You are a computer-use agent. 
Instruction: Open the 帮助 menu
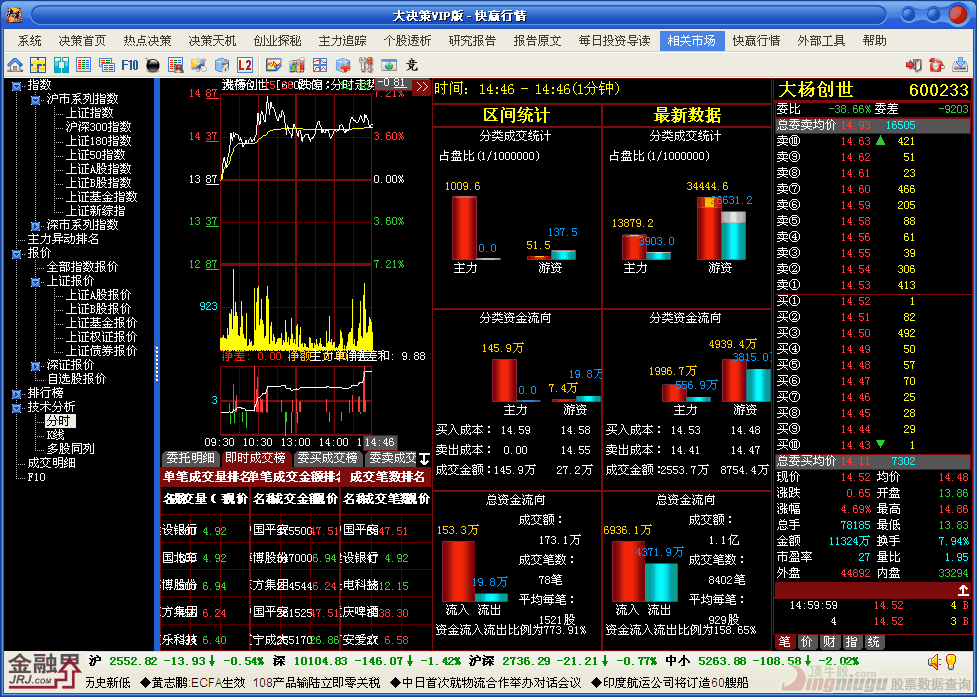(x=874, y=41)
